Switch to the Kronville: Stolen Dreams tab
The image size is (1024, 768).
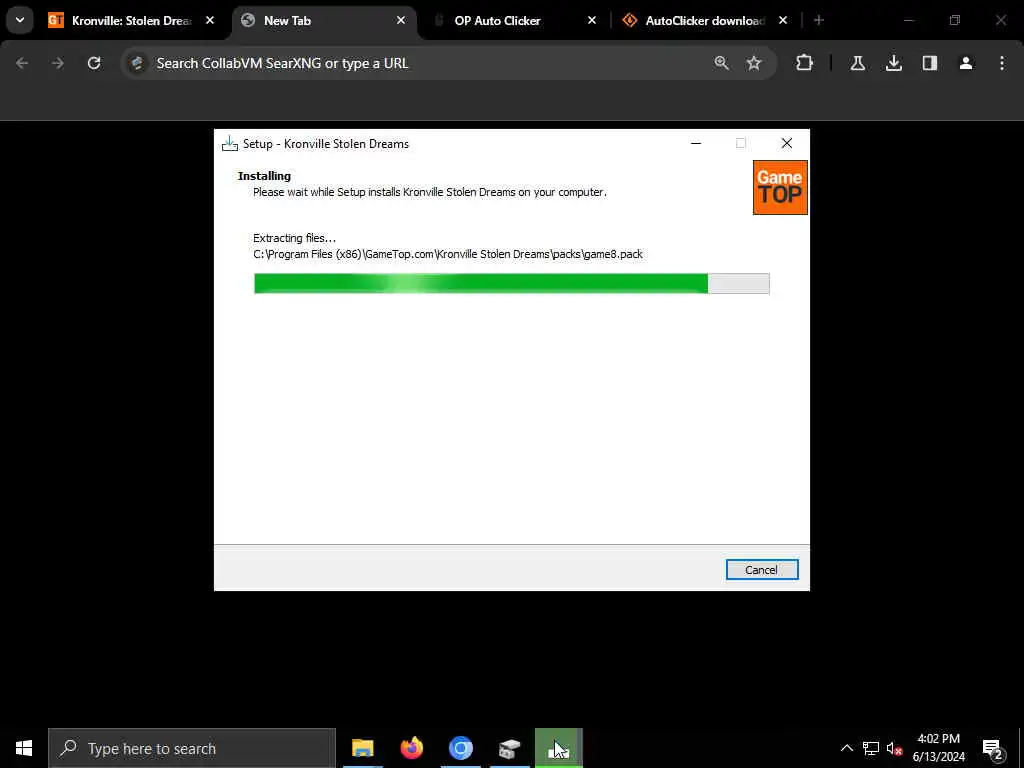(x=131, y=21)
